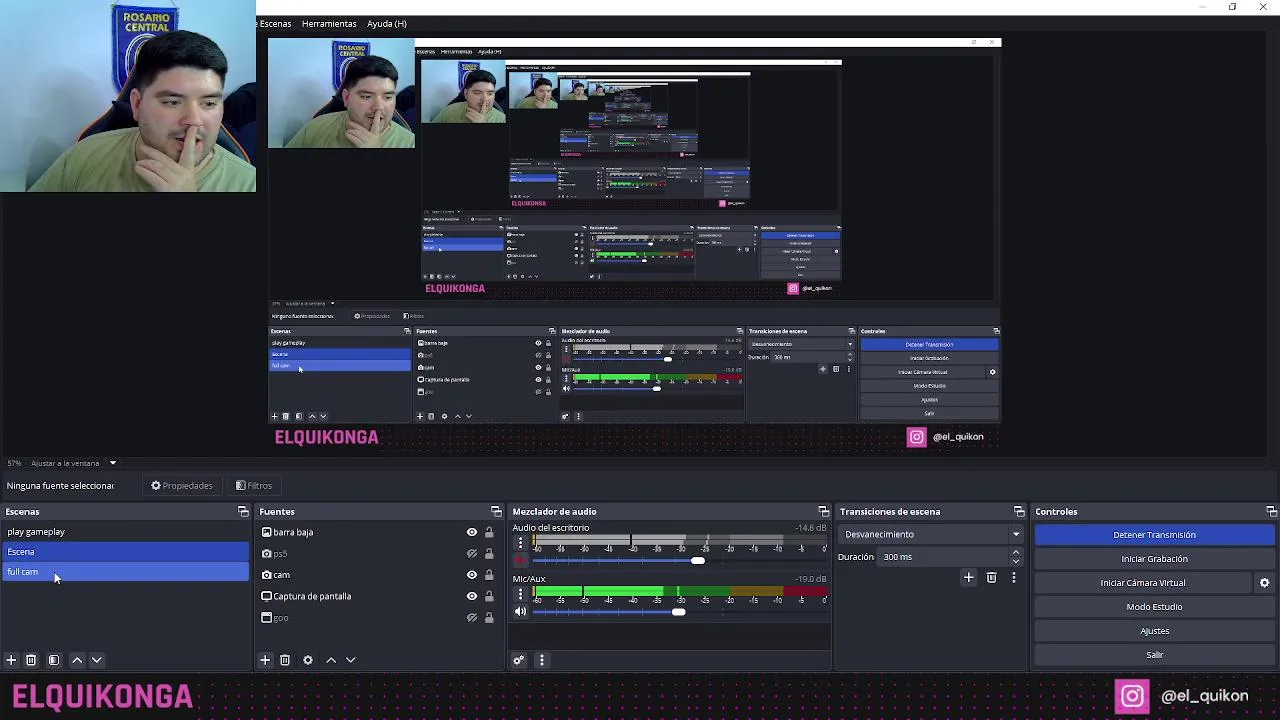Viewport: 1280px width, 720px height.
Task: Select the play gameplay scene
Action: pos(125,532)
